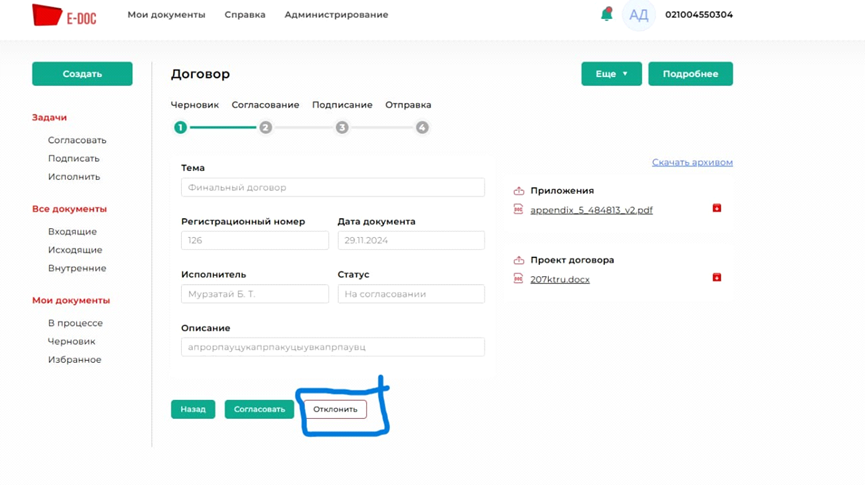The width and height of the screenshot is (865, 485).
Task: Click the E-DOC logo
Action: 64,15
